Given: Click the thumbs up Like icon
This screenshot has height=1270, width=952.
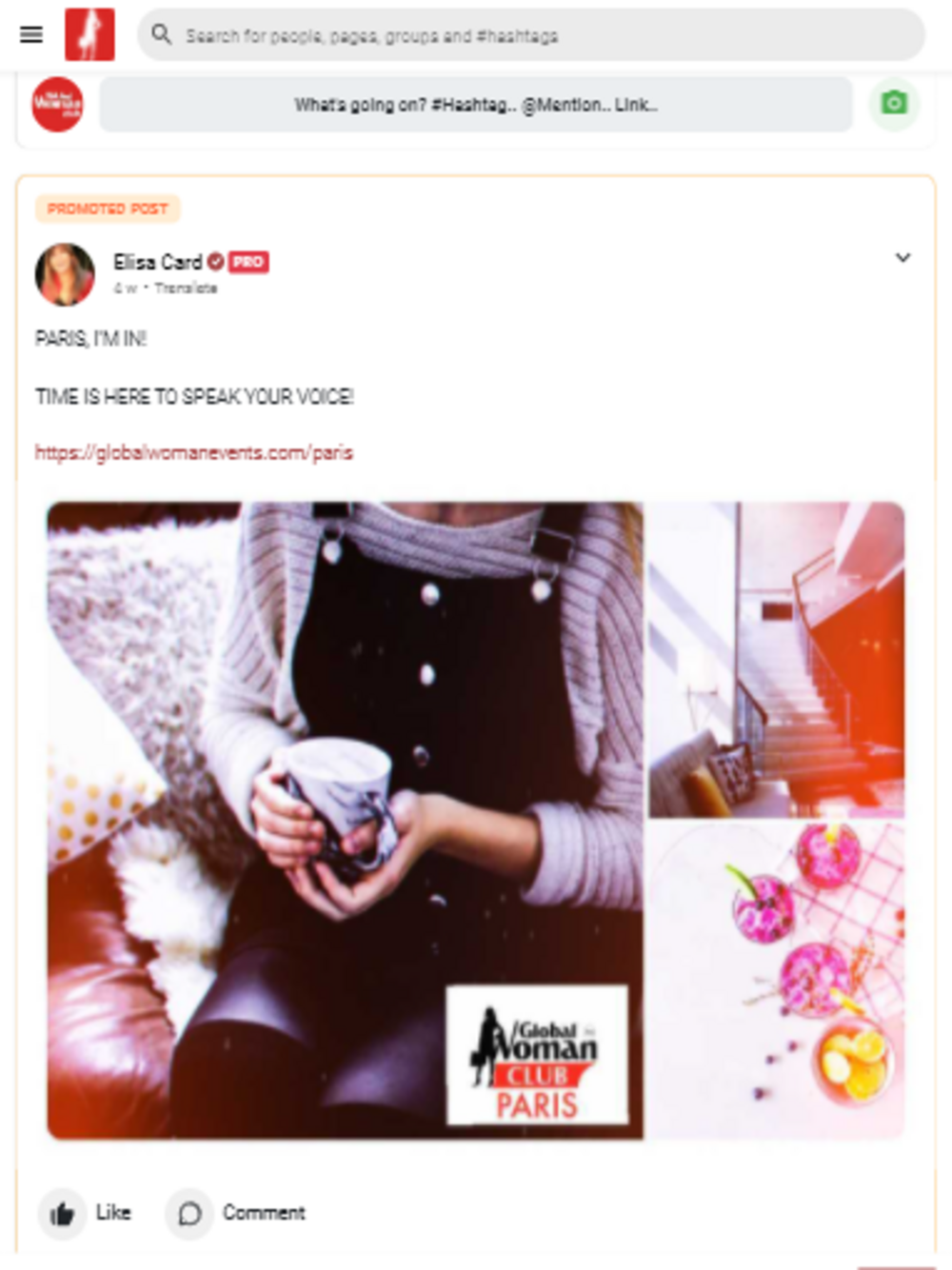Looking at the screenshot, I should coord(62,1213).
